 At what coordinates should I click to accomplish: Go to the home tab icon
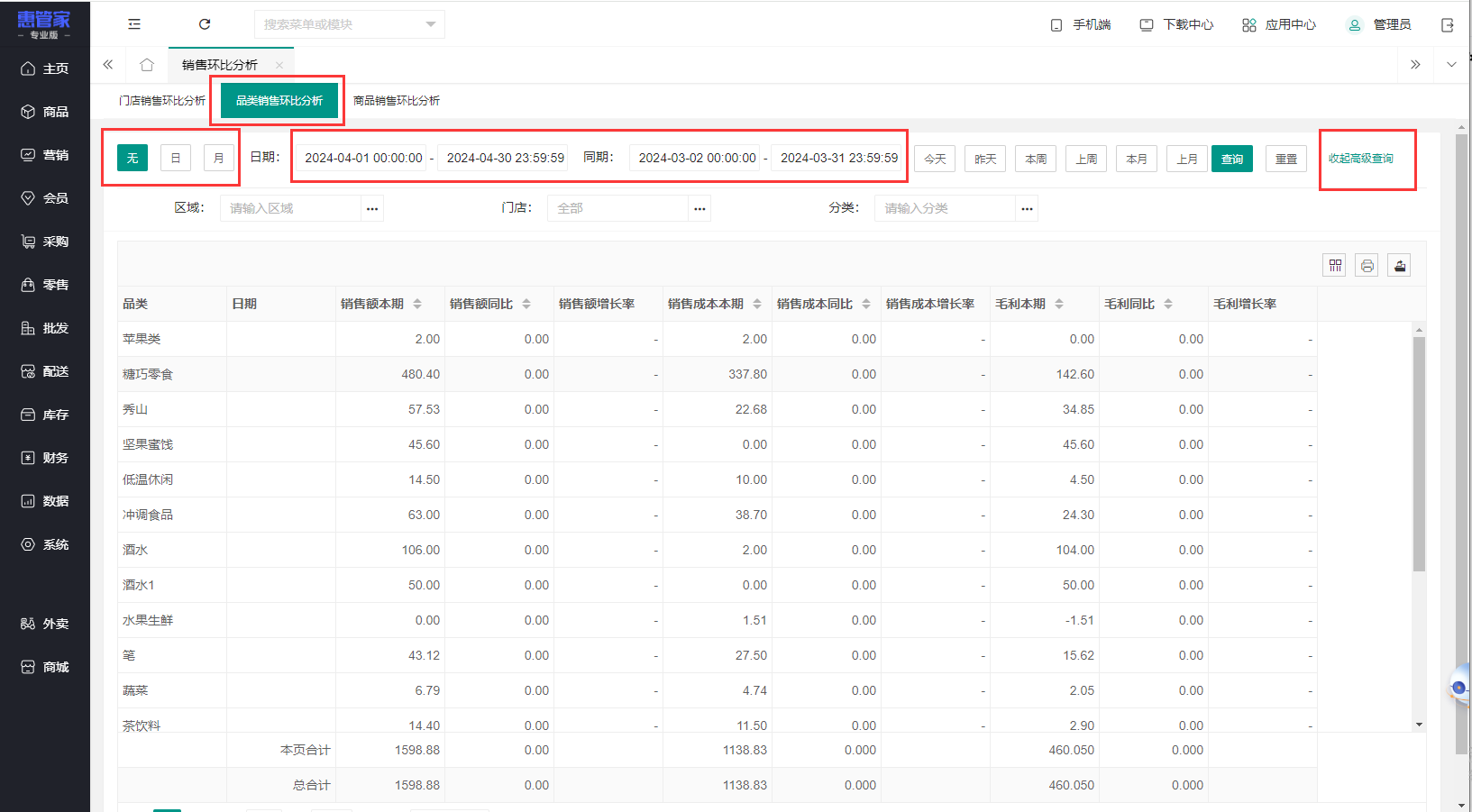[147, 65]
